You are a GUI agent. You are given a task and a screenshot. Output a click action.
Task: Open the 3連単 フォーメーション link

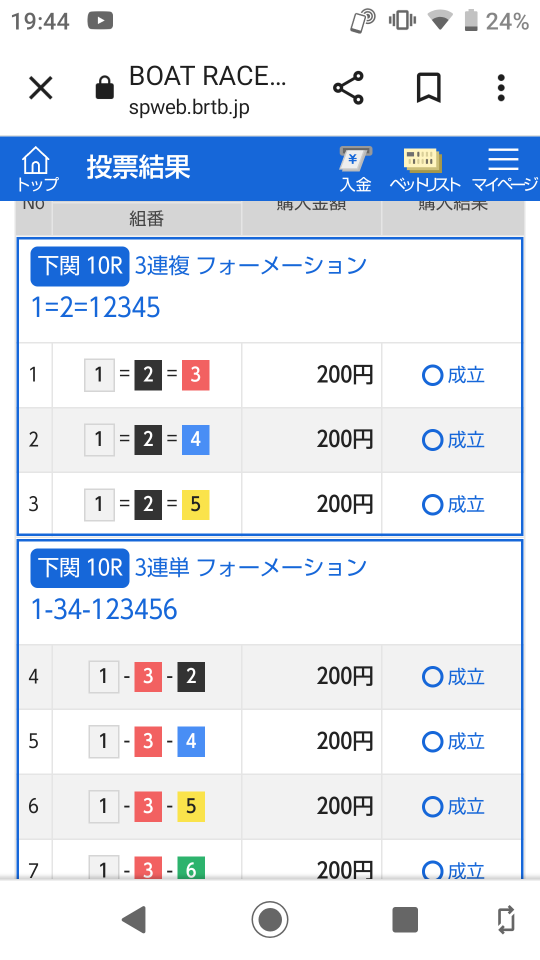point(250,567)
